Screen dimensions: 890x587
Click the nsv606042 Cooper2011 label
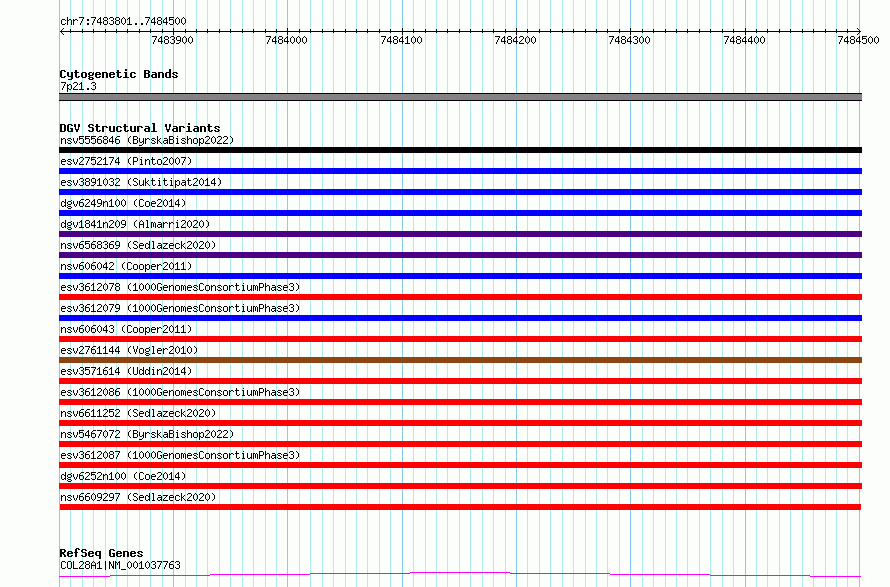126,266
